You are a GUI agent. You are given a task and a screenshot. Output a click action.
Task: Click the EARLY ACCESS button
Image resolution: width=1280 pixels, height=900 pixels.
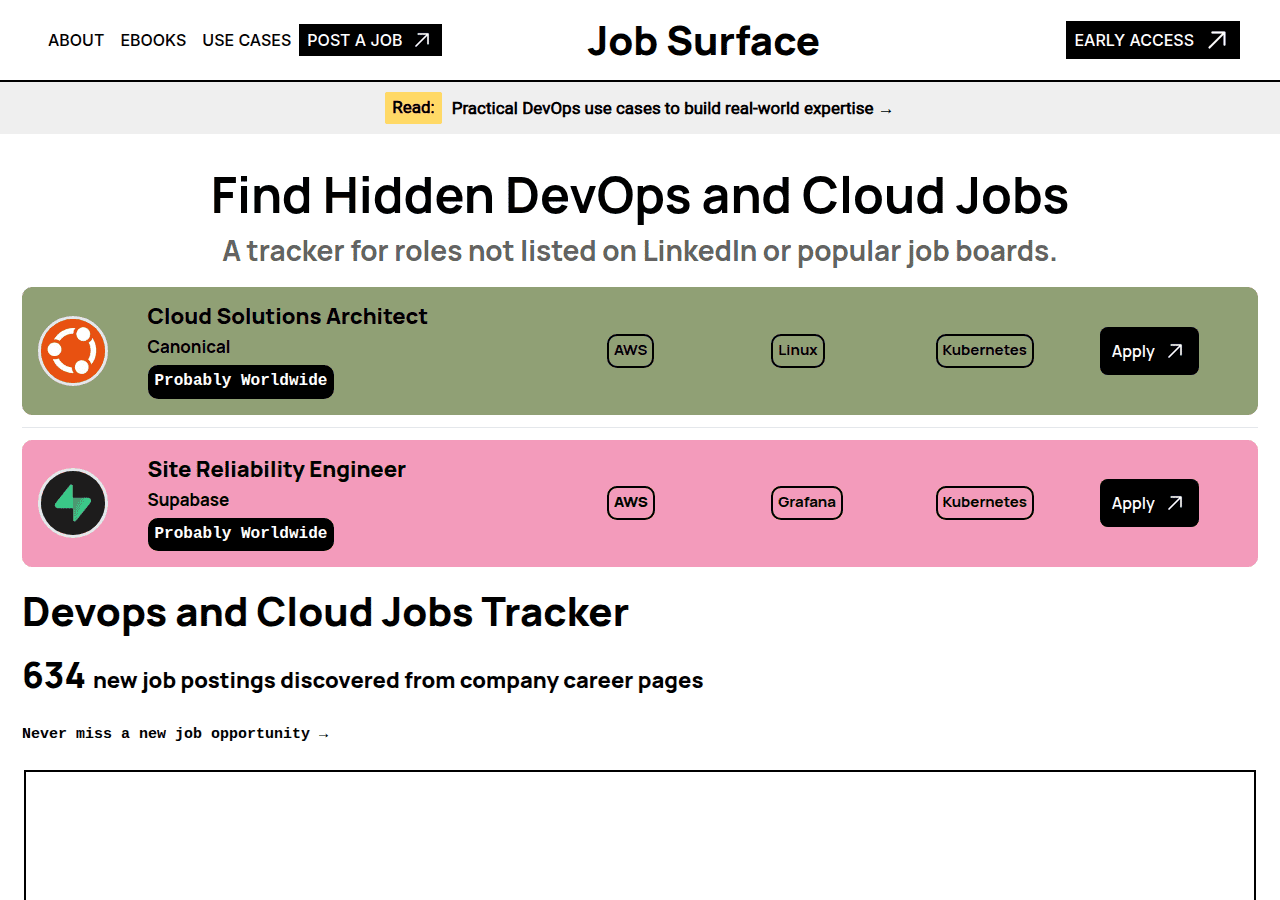click(1152, 40)
